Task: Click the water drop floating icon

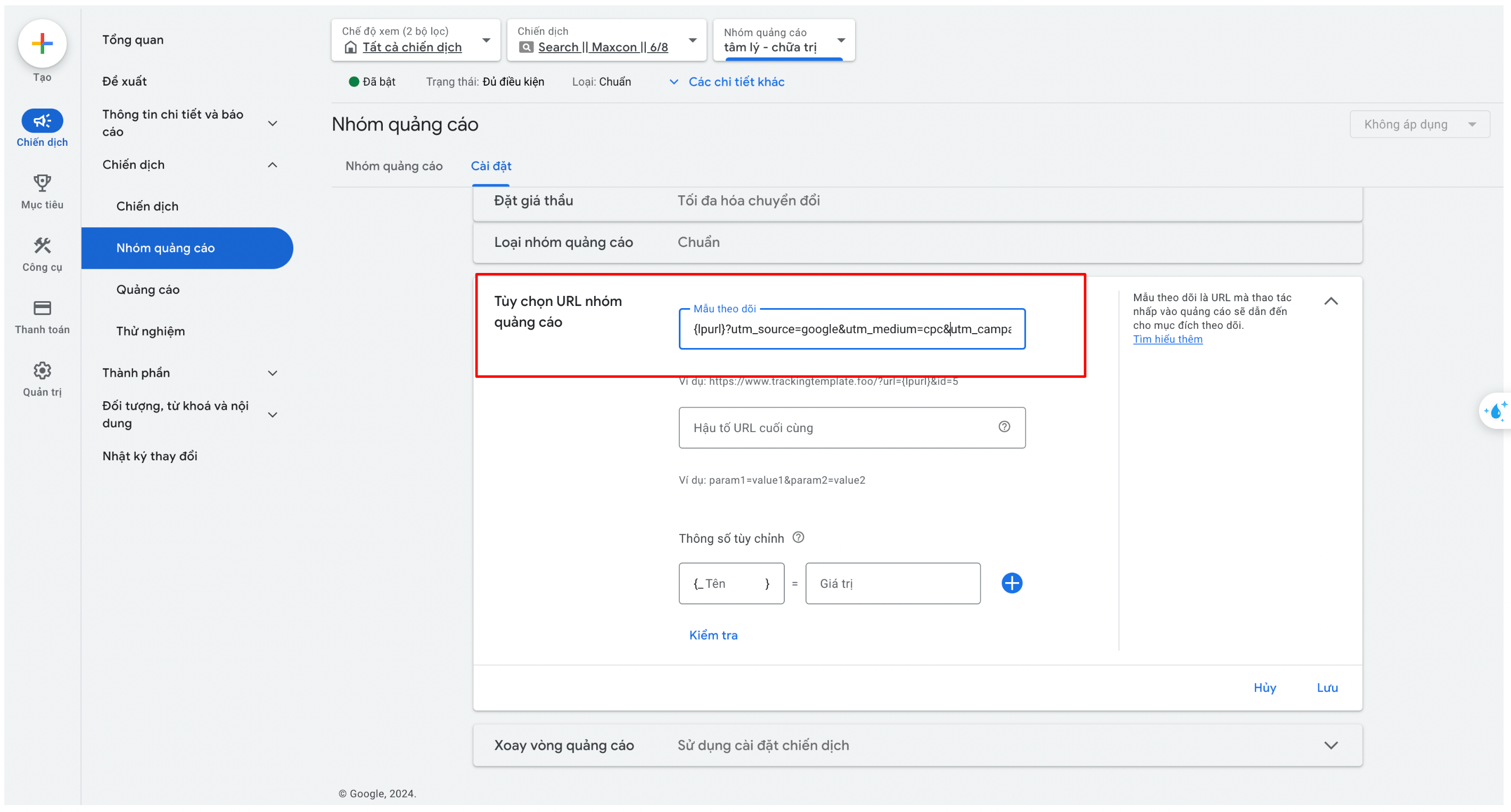Action: click(x=1496, y=411)
